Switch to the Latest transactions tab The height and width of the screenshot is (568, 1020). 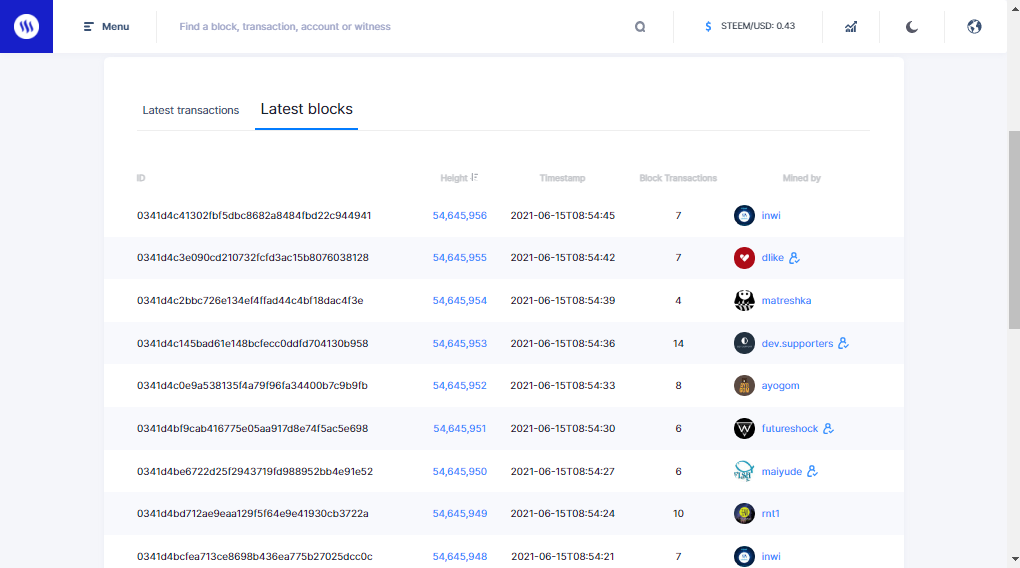coord(191,110)
